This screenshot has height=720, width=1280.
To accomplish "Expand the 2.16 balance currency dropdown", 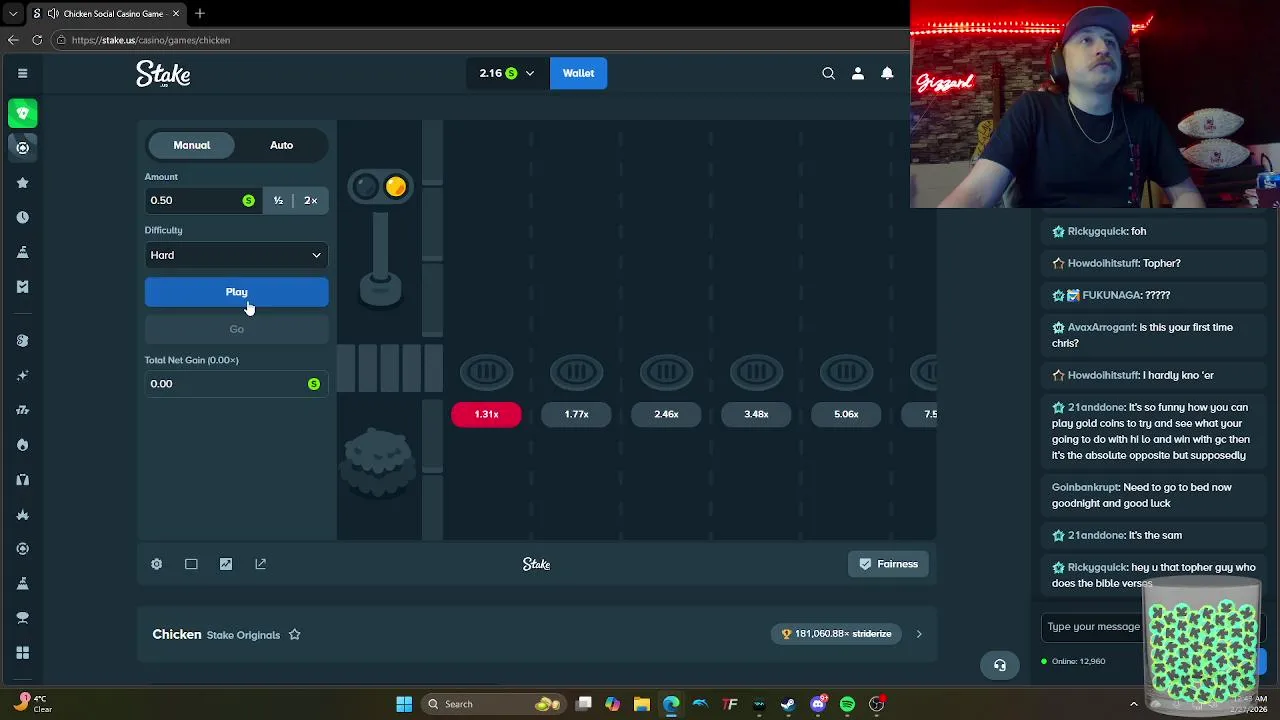I will [507, 73].
